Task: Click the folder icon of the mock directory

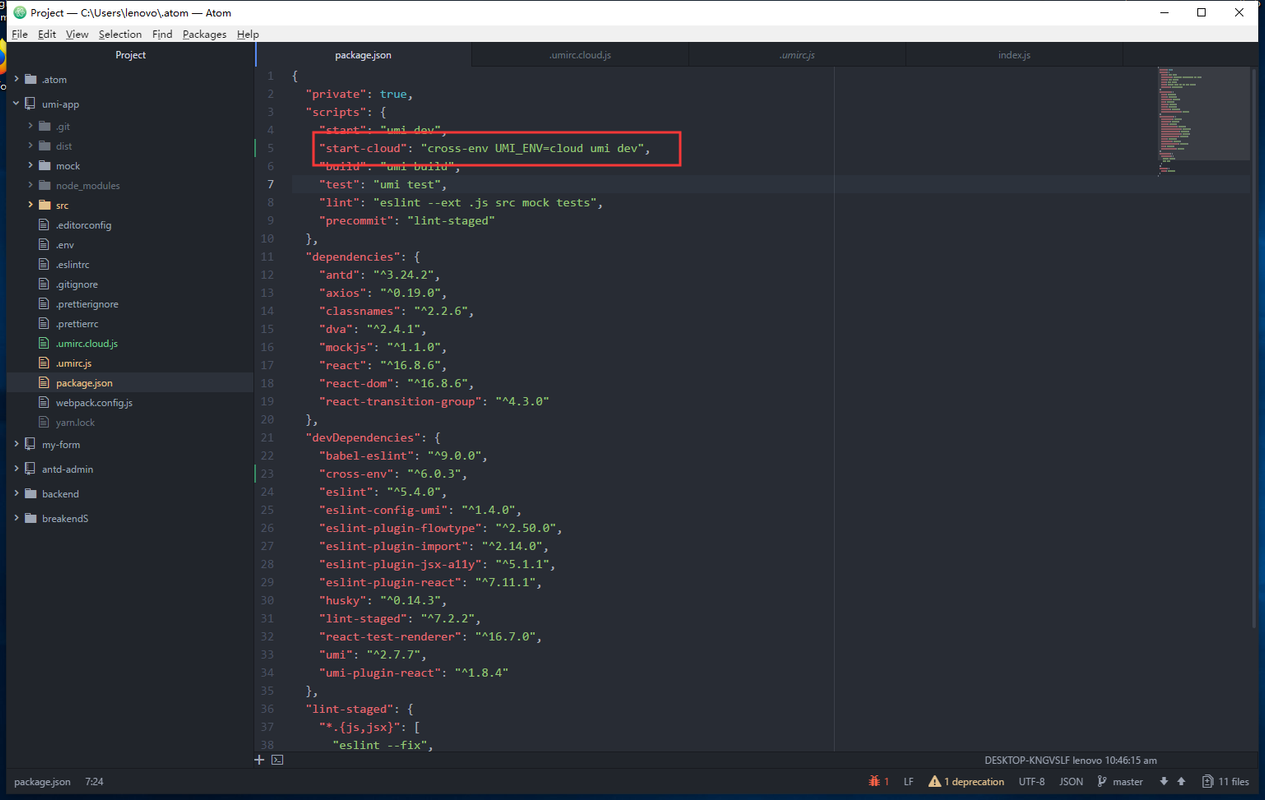Action: [44, 166]
